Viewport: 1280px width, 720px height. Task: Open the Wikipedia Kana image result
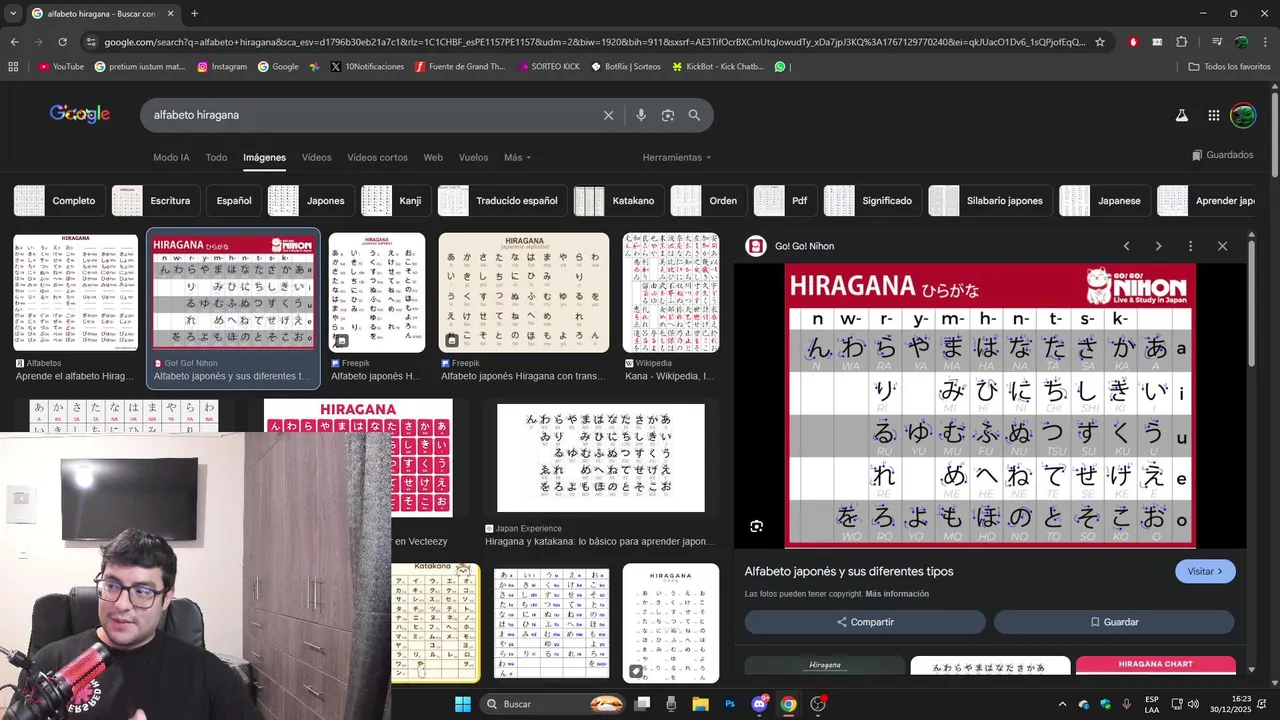click(x=671, y=292)
